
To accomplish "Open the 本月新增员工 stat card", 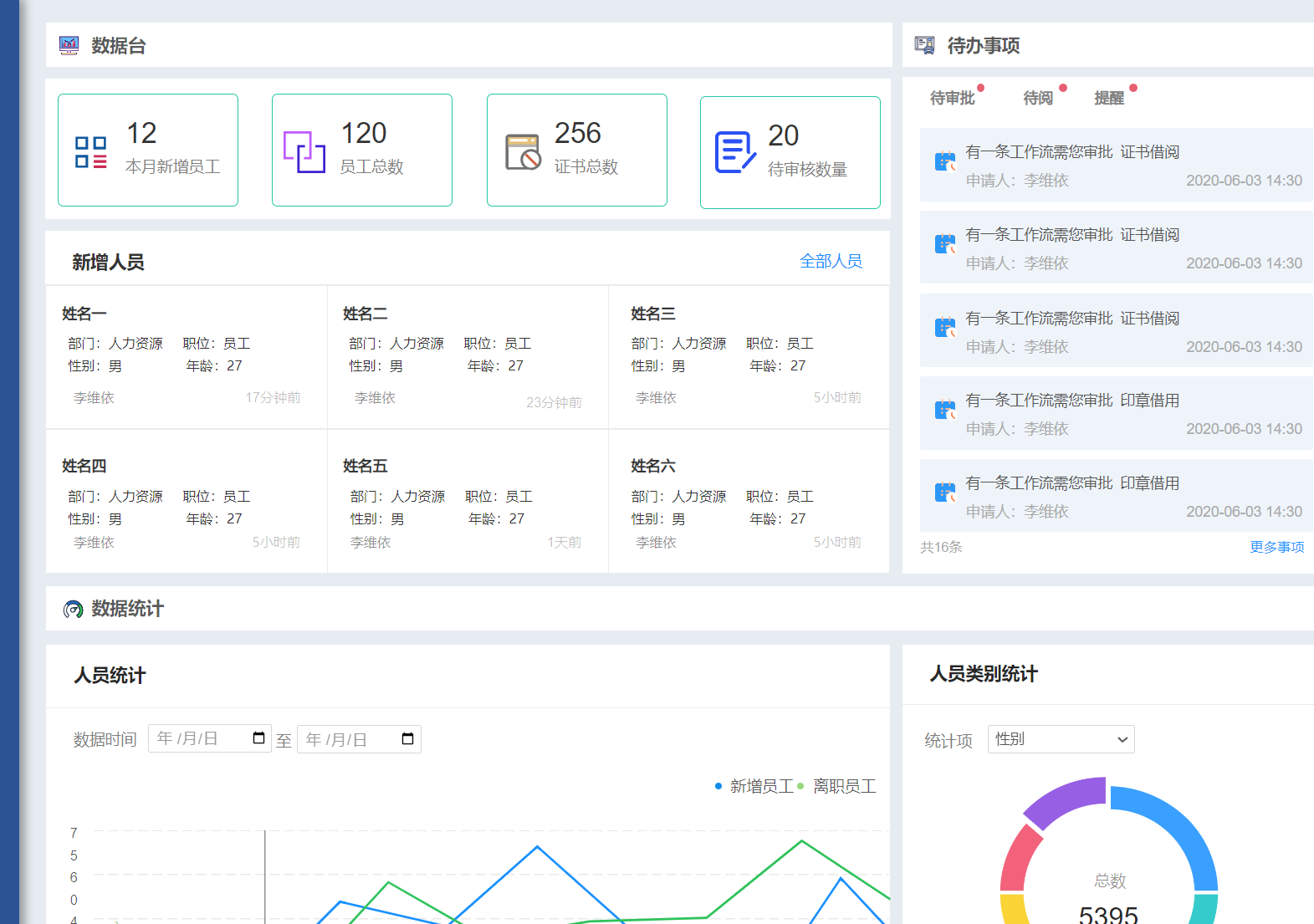I will click(x=148, y=150).
